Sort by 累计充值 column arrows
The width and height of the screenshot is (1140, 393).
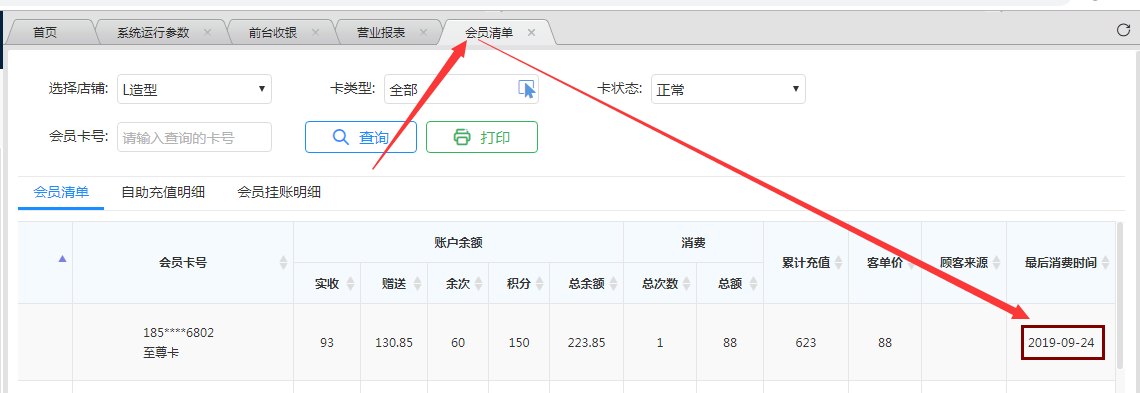pyautogui.click(x=839, y=263)
